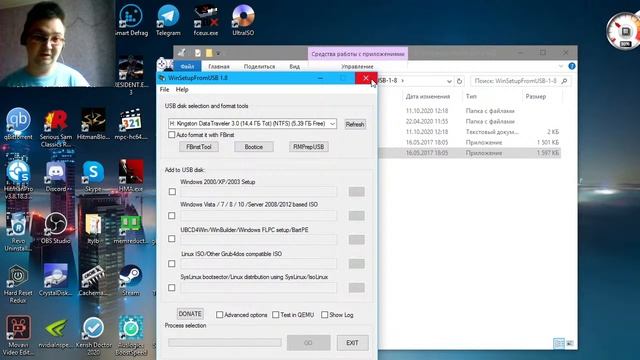
Task: Open the Help menu in WinSetupFromUSB
Action: tap(182, 89)
